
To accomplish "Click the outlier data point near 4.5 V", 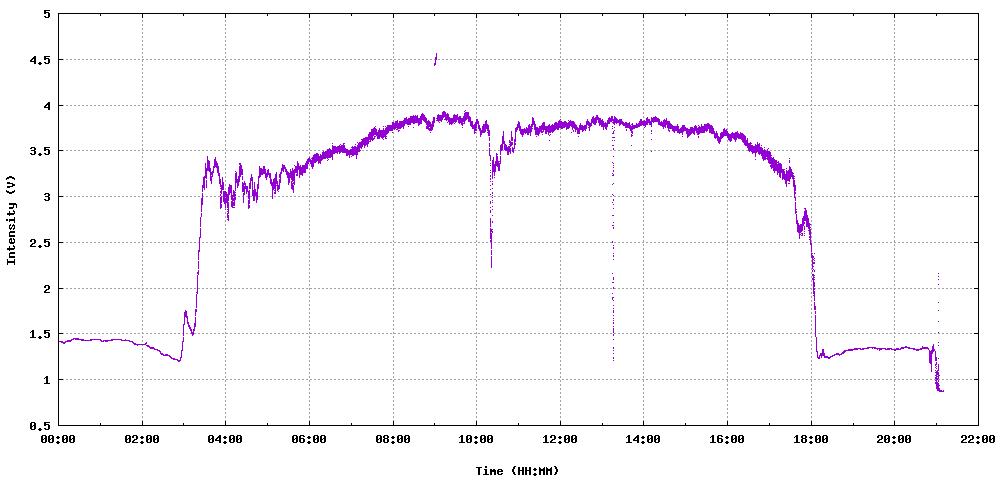I will (436, 59).
